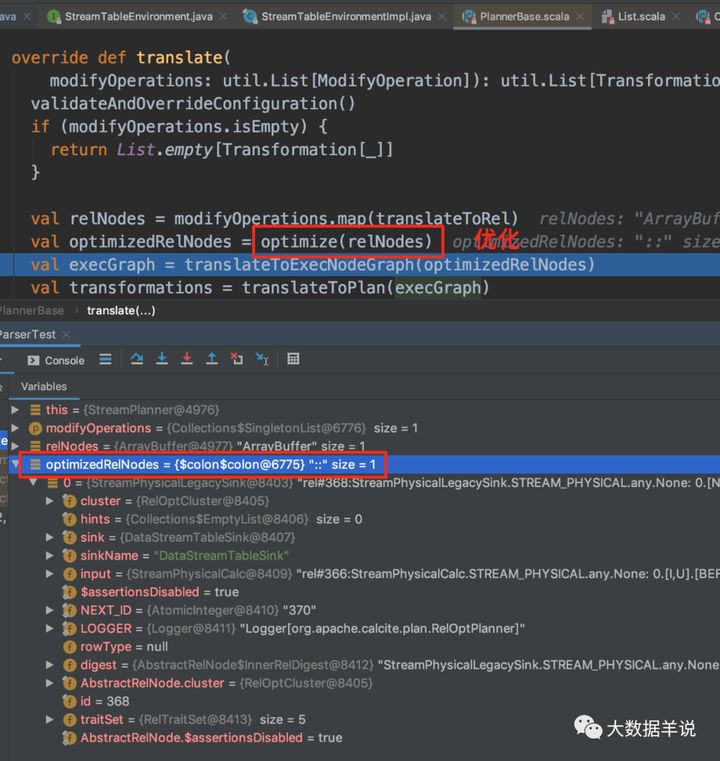Click the Show Execution Point lines icon
This screenshot has width=720, height=761.
coord(105,359)
